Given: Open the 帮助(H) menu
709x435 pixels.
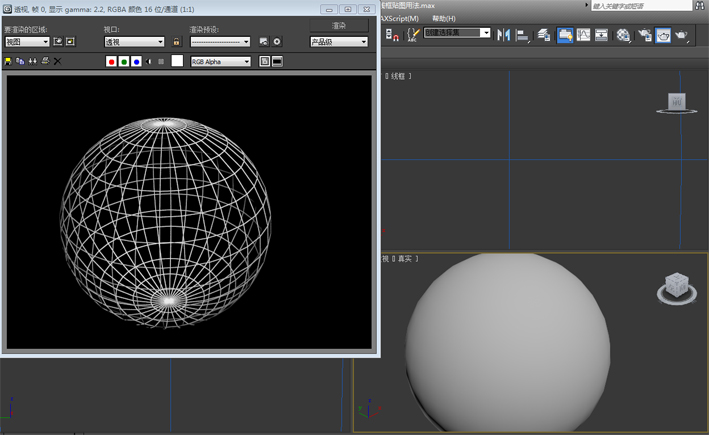Looking at the screenshot, I should click(443, 18).
